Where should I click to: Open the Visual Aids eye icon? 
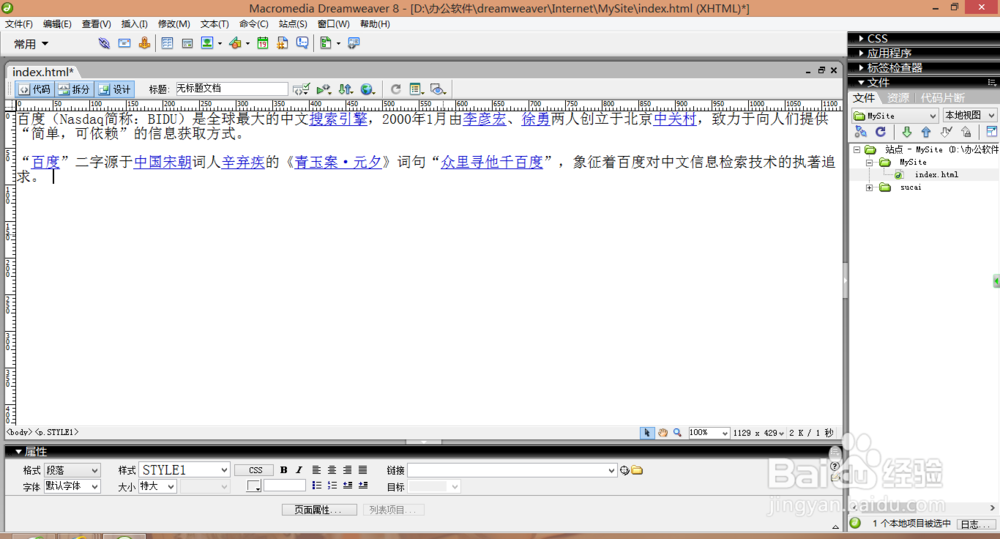(x=438, y=89)
